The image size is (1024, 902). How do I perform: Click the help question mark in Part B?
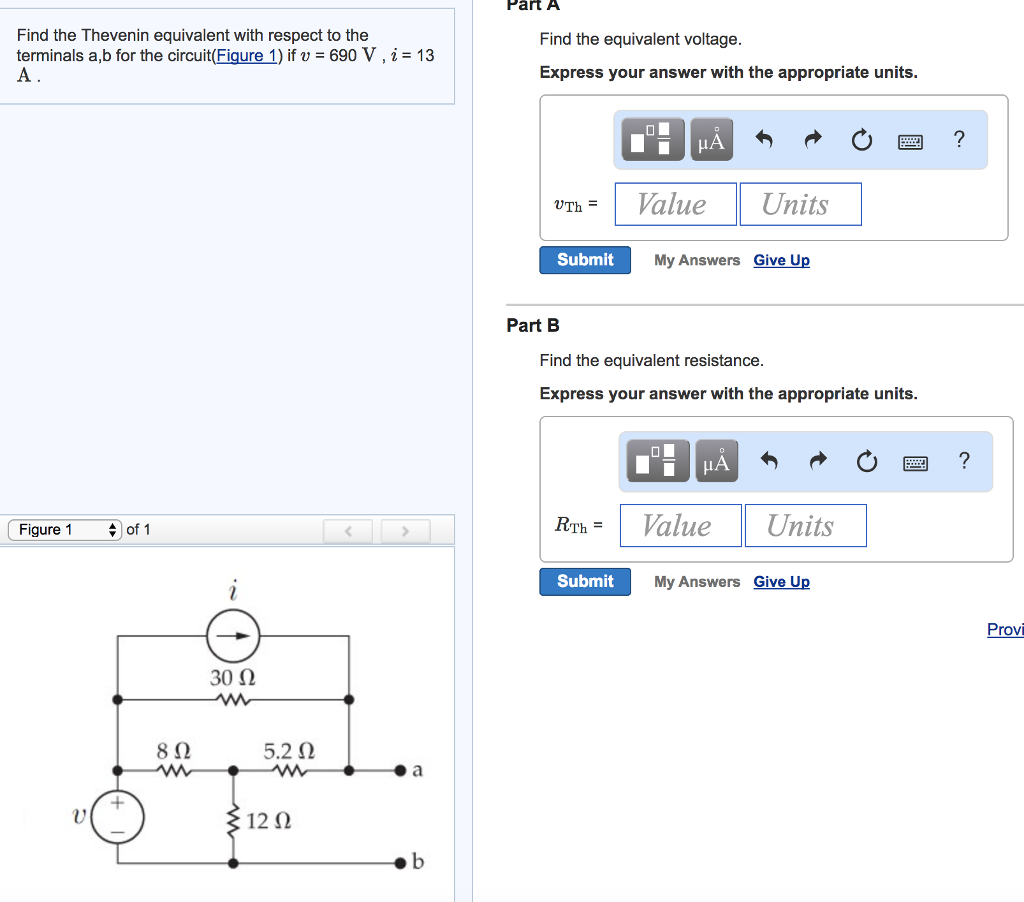pos(964,461)
